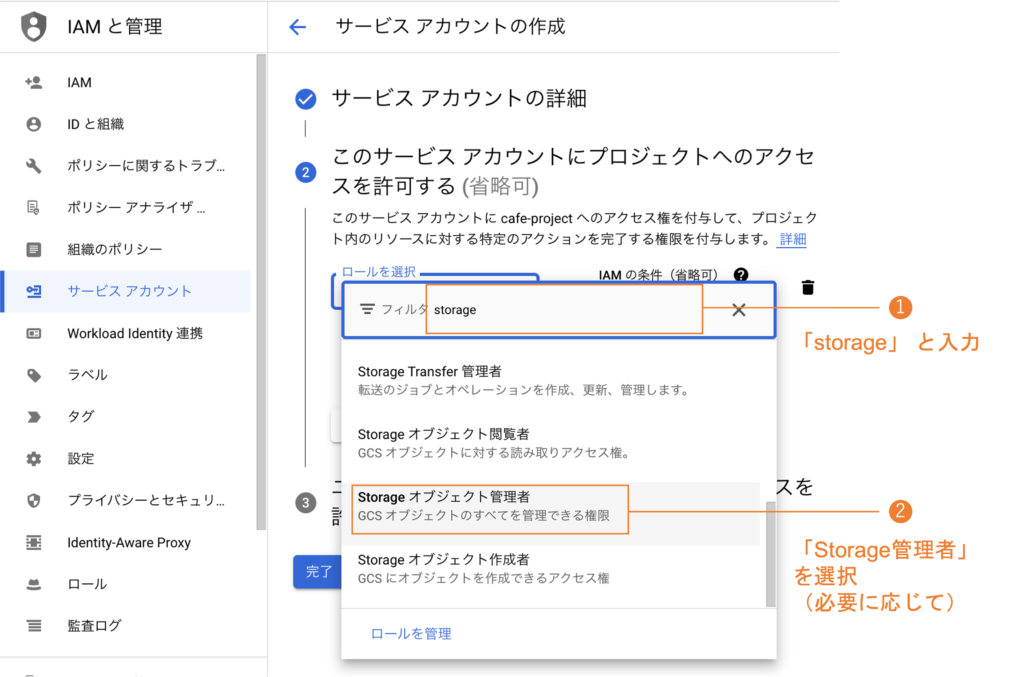Click the サービス アカウントの作成 page title
This screenshot has height=677, width=1024.
[x=451, y=27]
